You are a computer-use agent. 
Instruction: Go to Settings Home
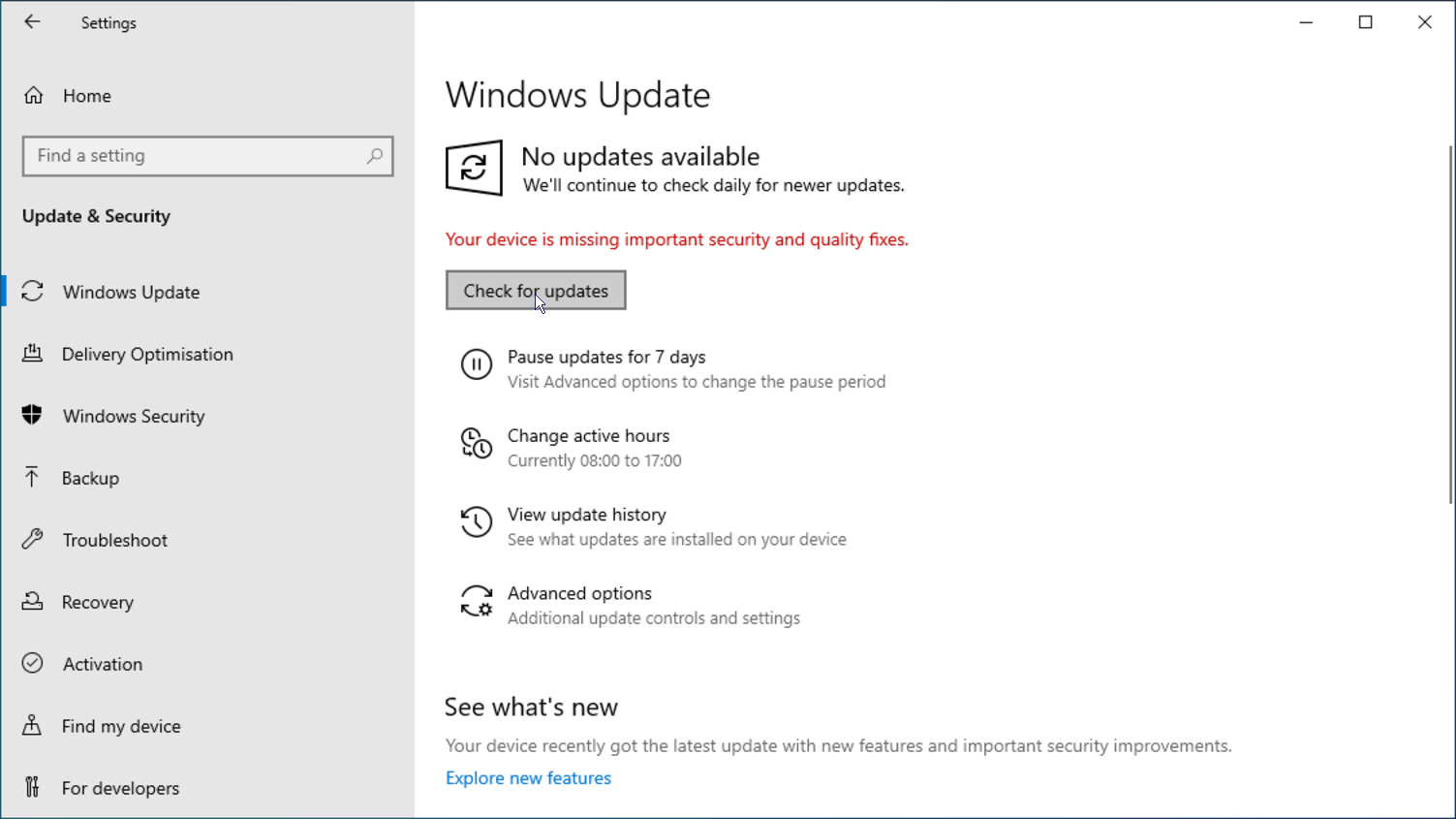(x=68, y=95)
